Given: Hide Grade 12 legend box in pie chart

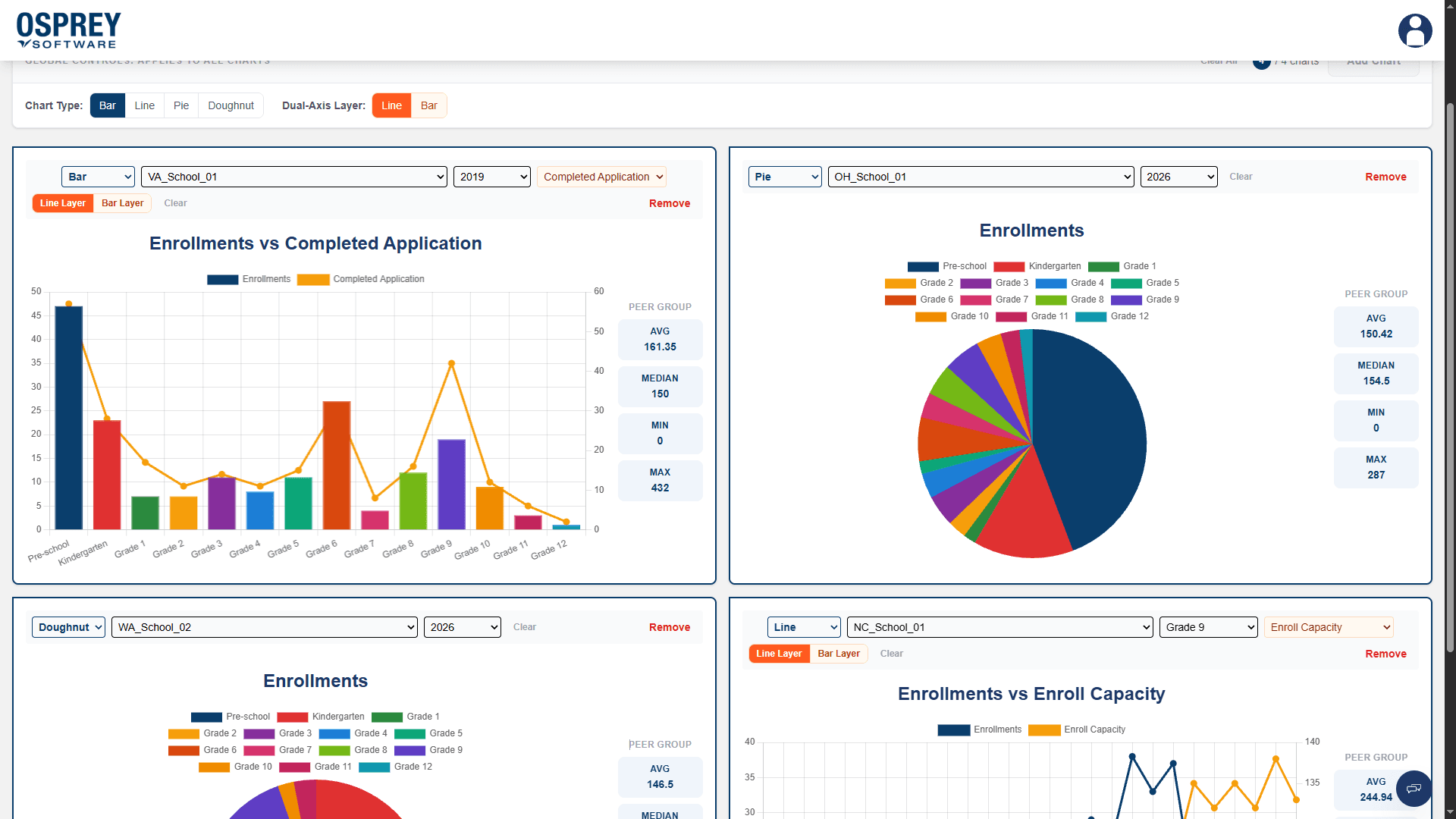Looking at the screenshot, I should coord(1090,317).
